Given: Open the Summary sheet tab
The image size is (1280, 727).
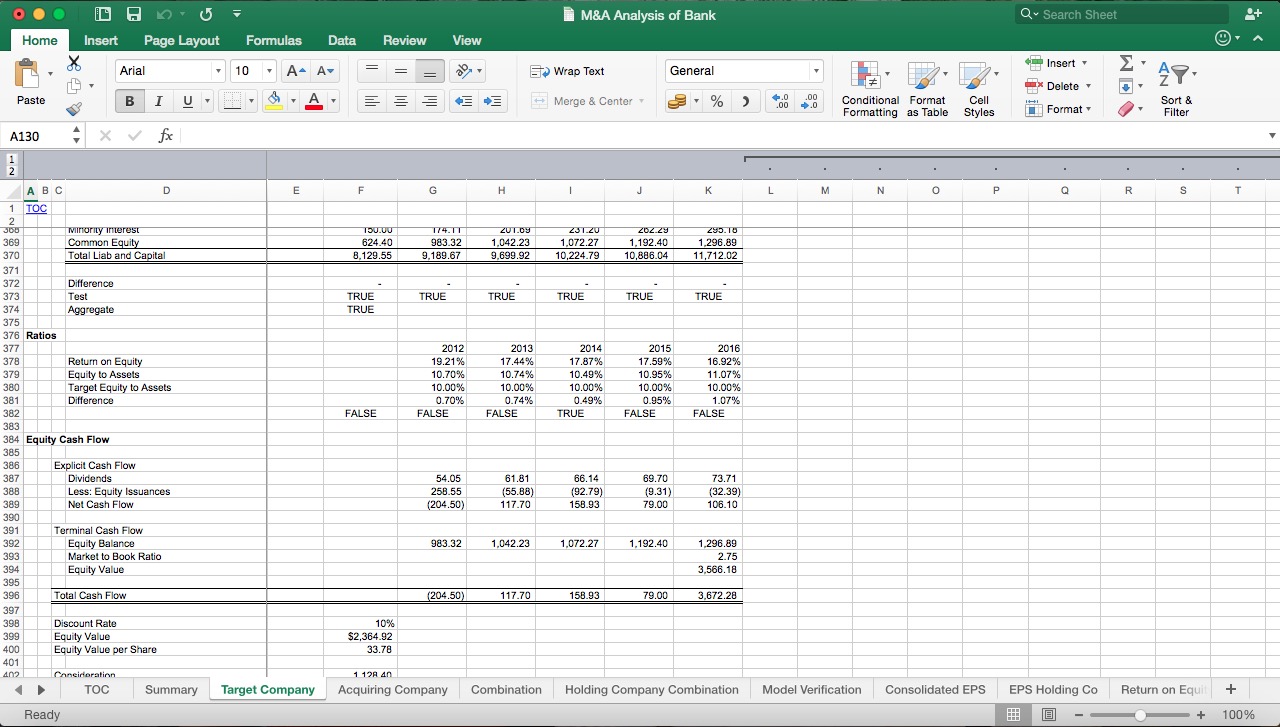Looking at the screenshot, I should tap(171, 689).
